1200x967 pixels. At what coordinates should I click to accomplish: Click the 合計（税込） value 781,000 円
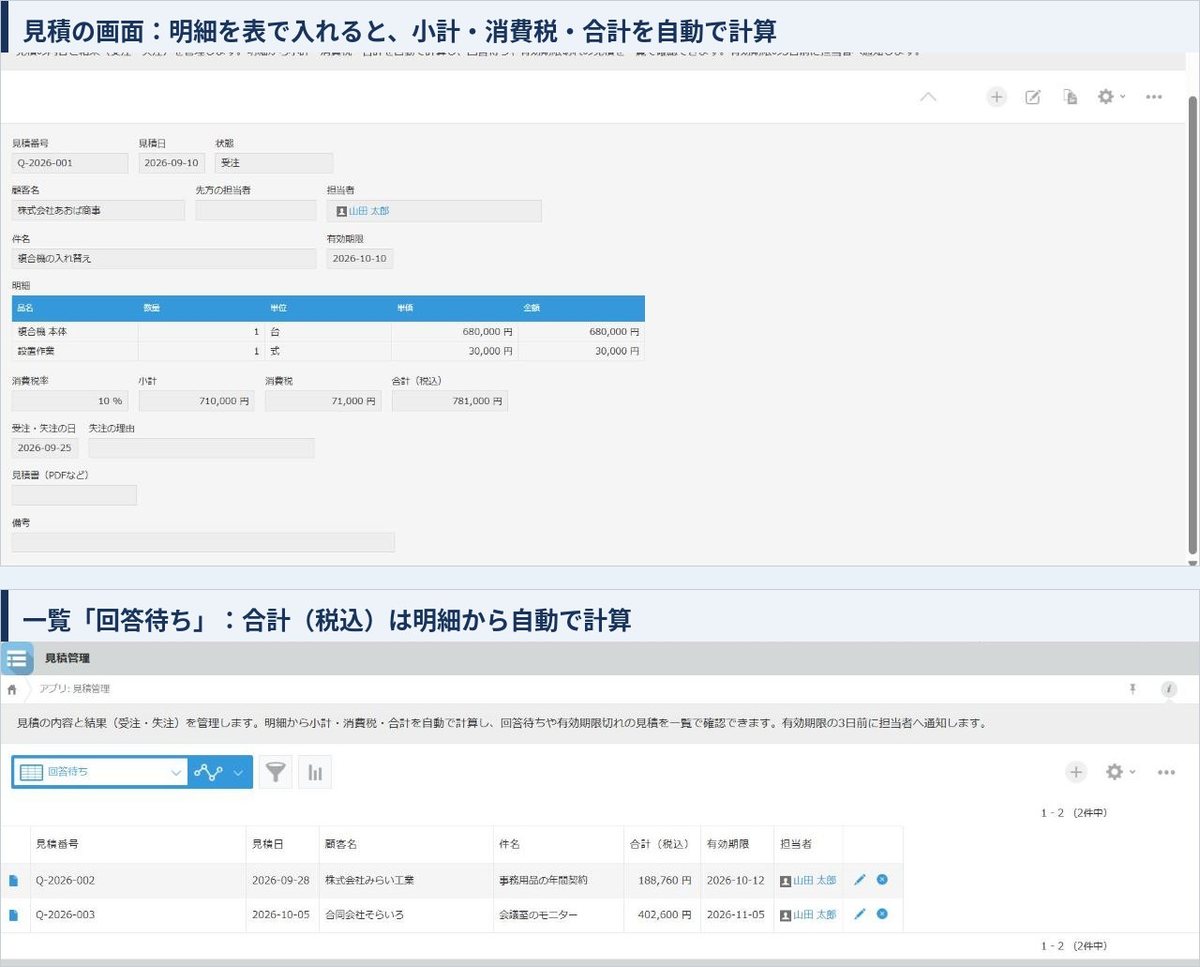point(450,401)
